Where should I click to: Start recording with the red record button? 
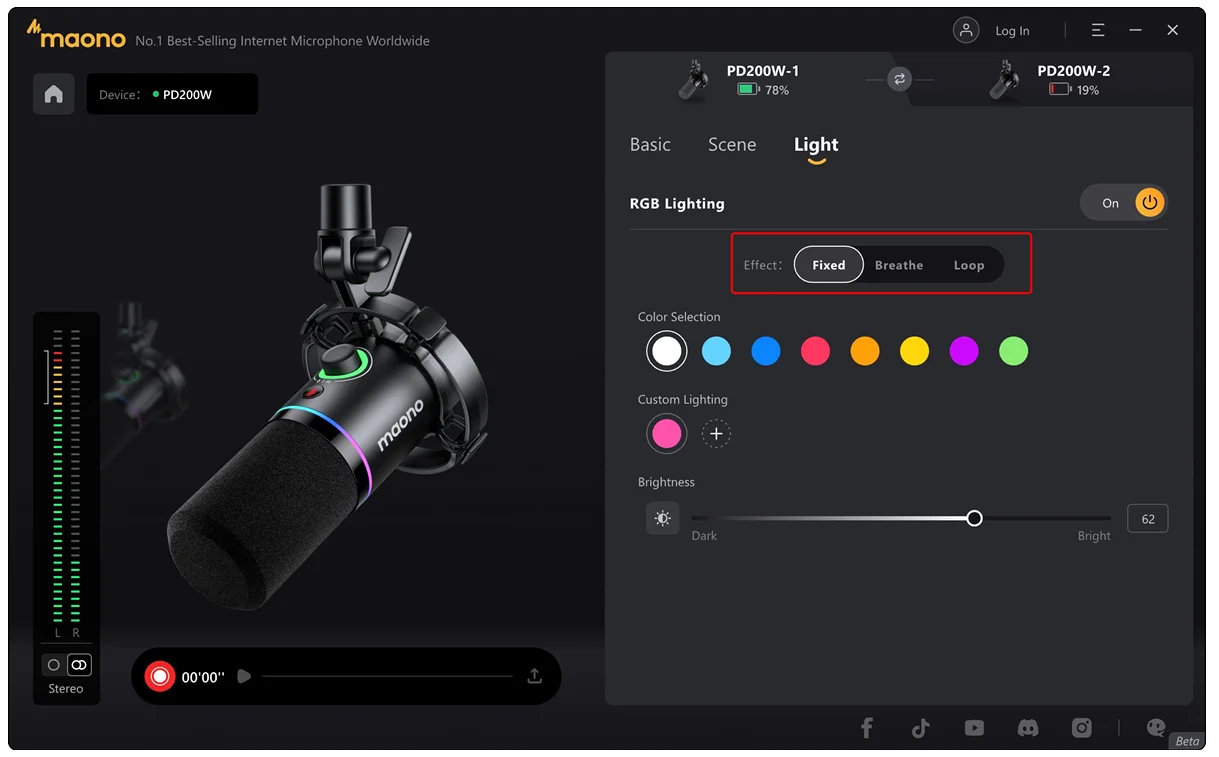click(159, 677)
